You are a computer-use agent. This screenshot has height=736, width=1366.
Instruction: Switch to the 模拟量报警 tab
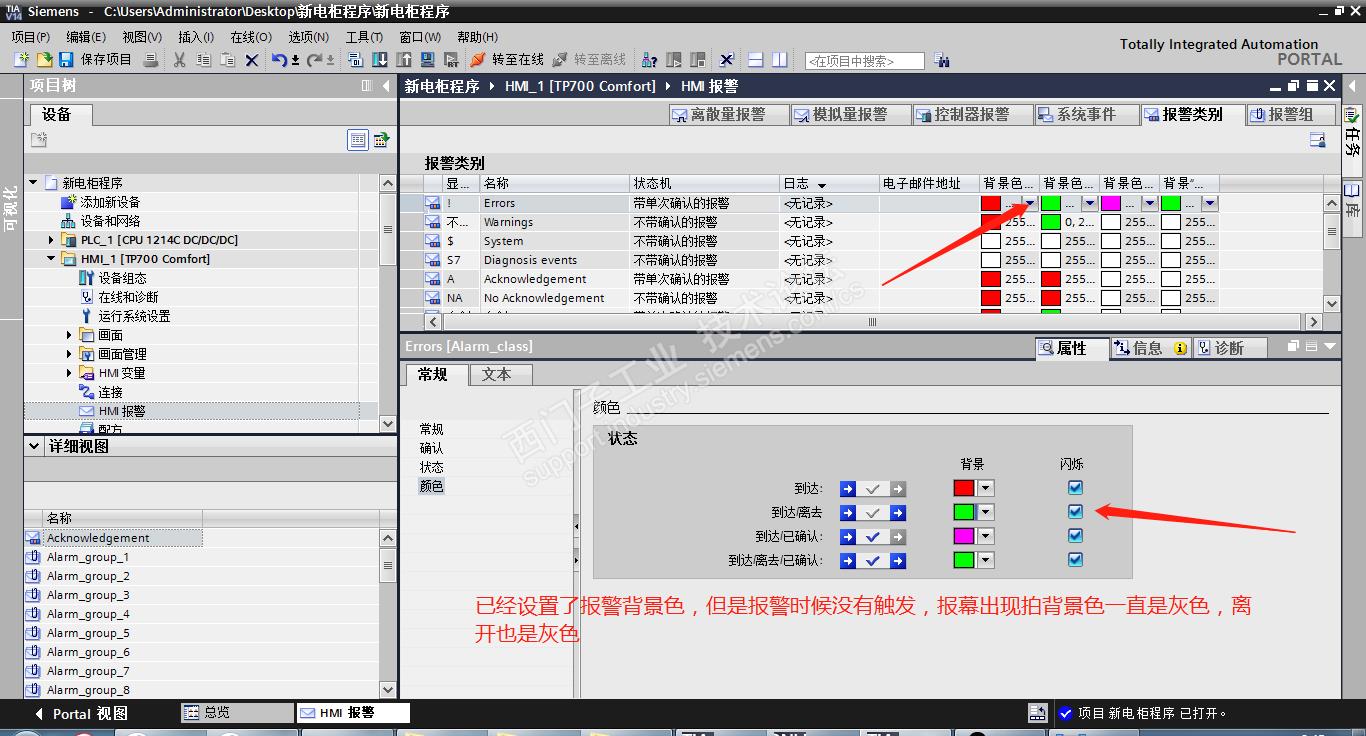pos(851,115)
